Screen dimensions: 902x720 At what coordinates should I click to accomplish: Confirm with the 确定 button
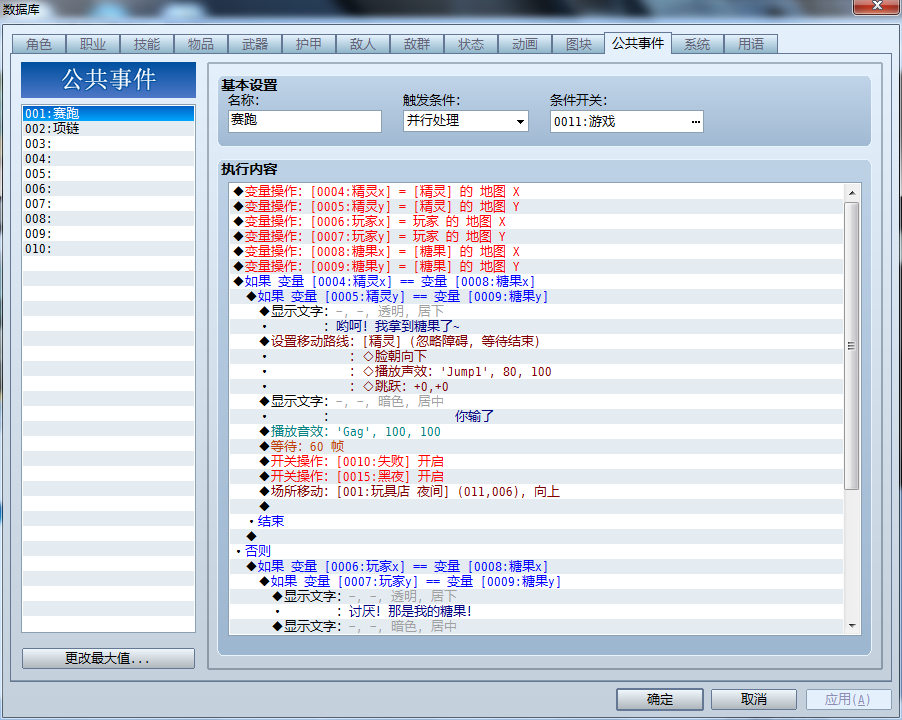(x=660, y=699)
